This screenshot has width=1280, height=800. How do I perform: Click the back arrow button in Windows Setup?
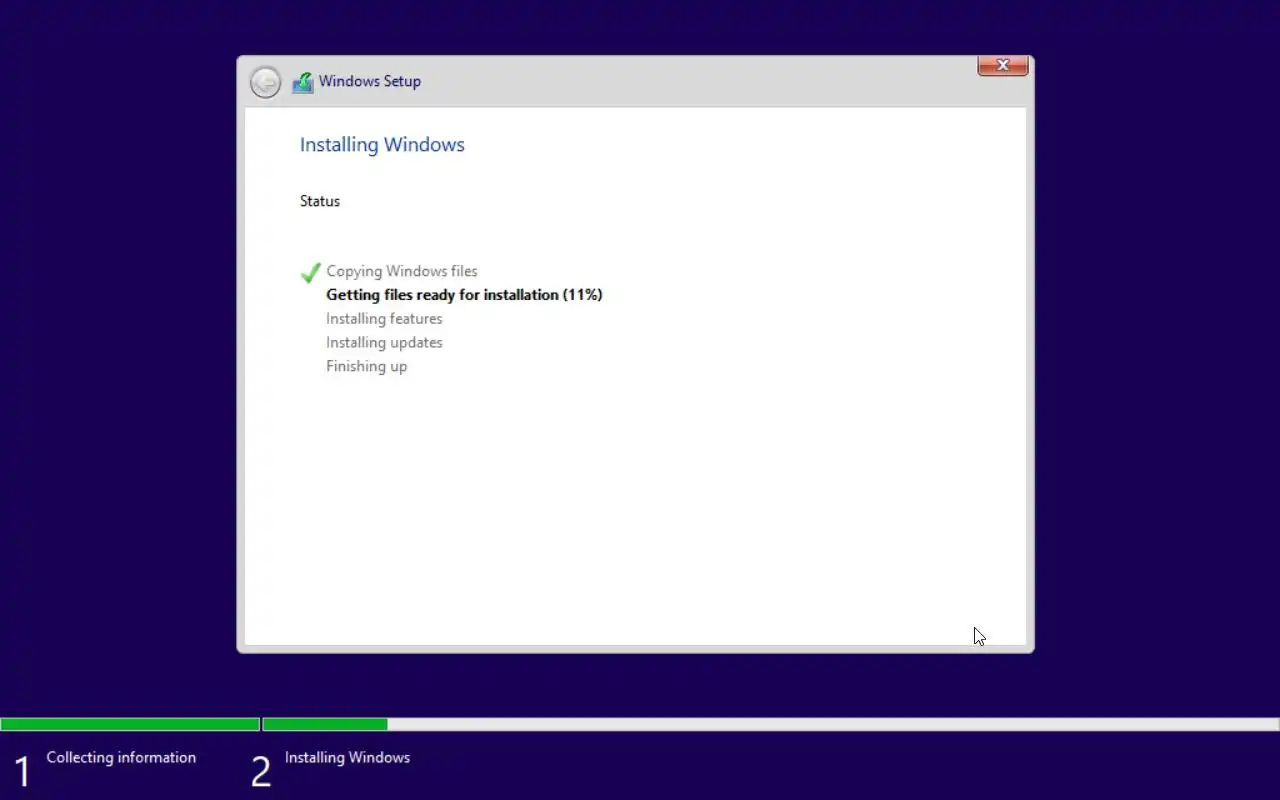coord(265,82)
